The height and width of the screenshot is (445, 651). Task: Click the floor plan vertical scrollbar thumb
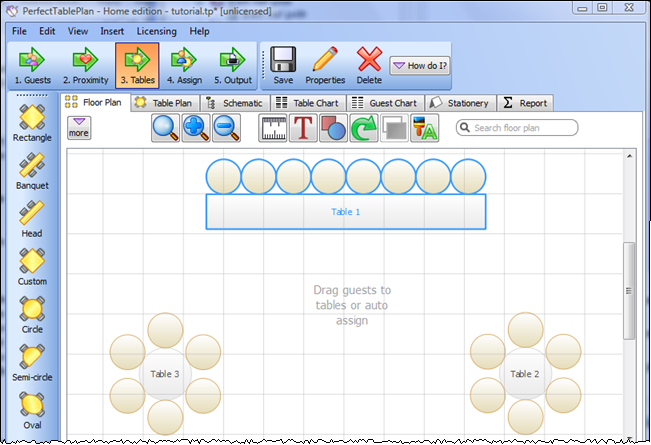(629, 291)
